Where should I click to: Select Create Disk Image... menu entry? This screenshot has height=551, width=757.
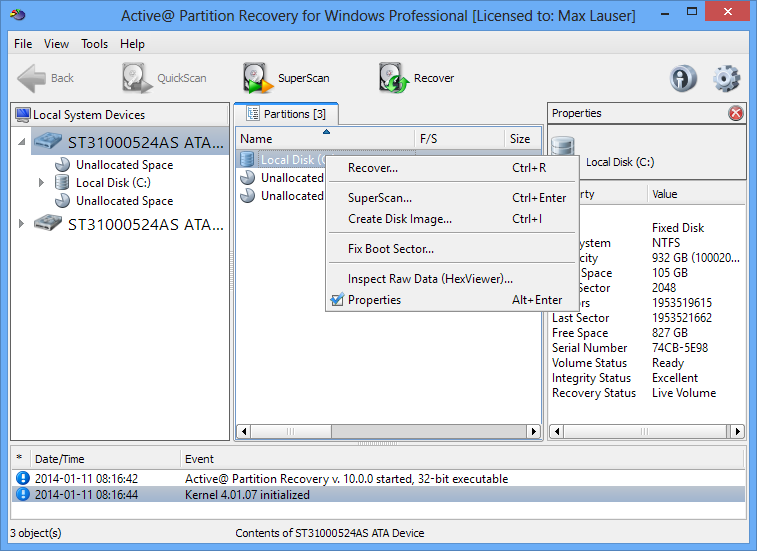coord(452,219)
